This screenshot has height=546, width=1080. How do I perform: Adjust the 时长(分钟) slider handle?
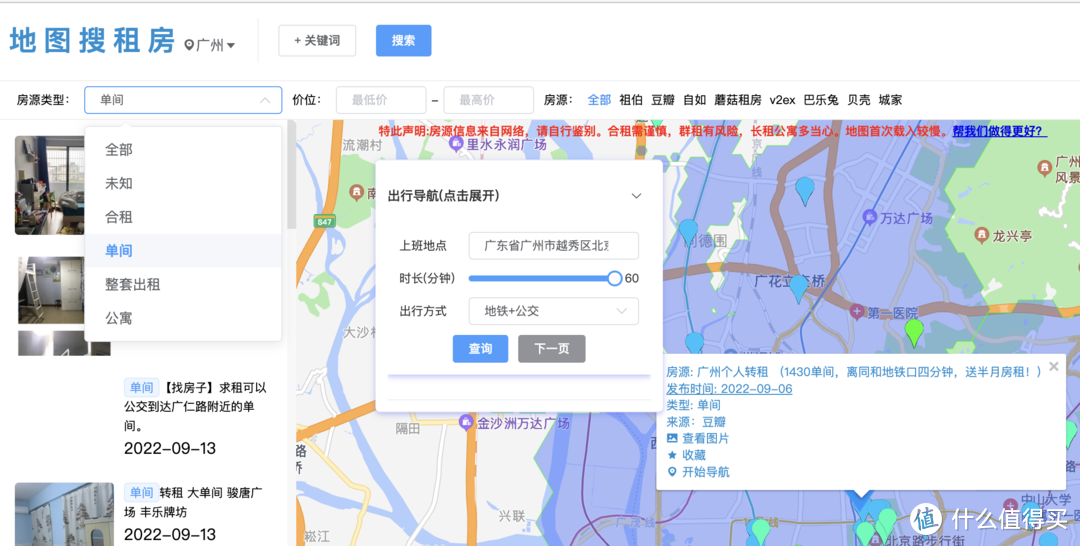614,278
